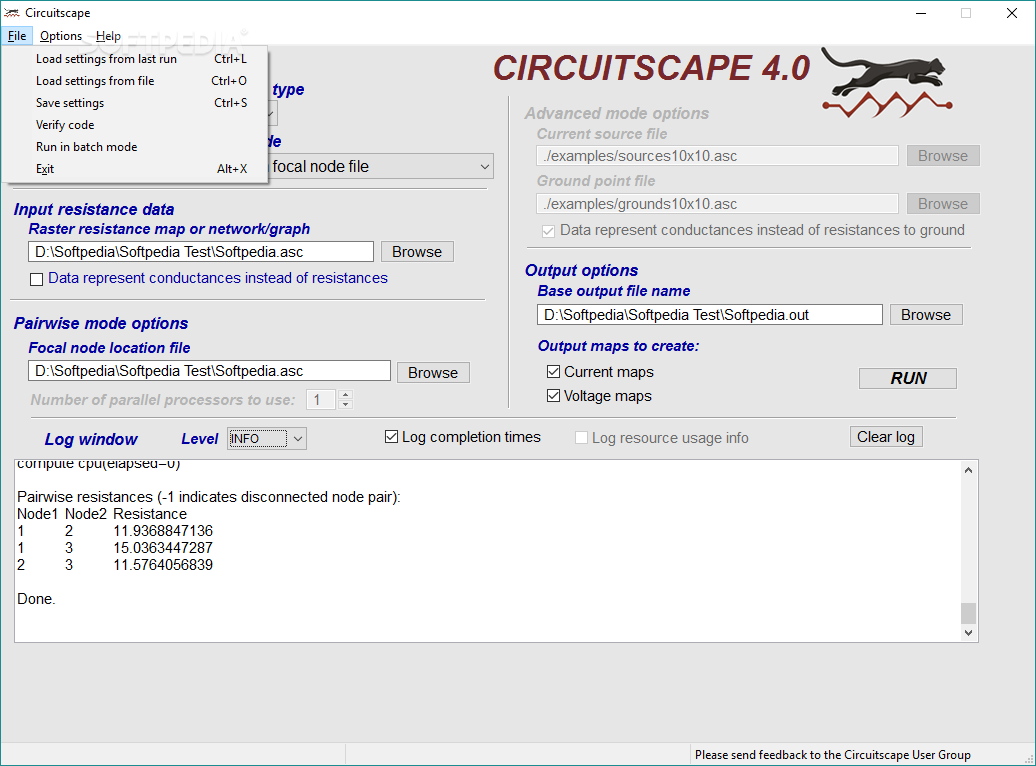This screenshot has height=766, width=1036.
Task: Click the status bar feedback message
Action: tap(832, 755)
